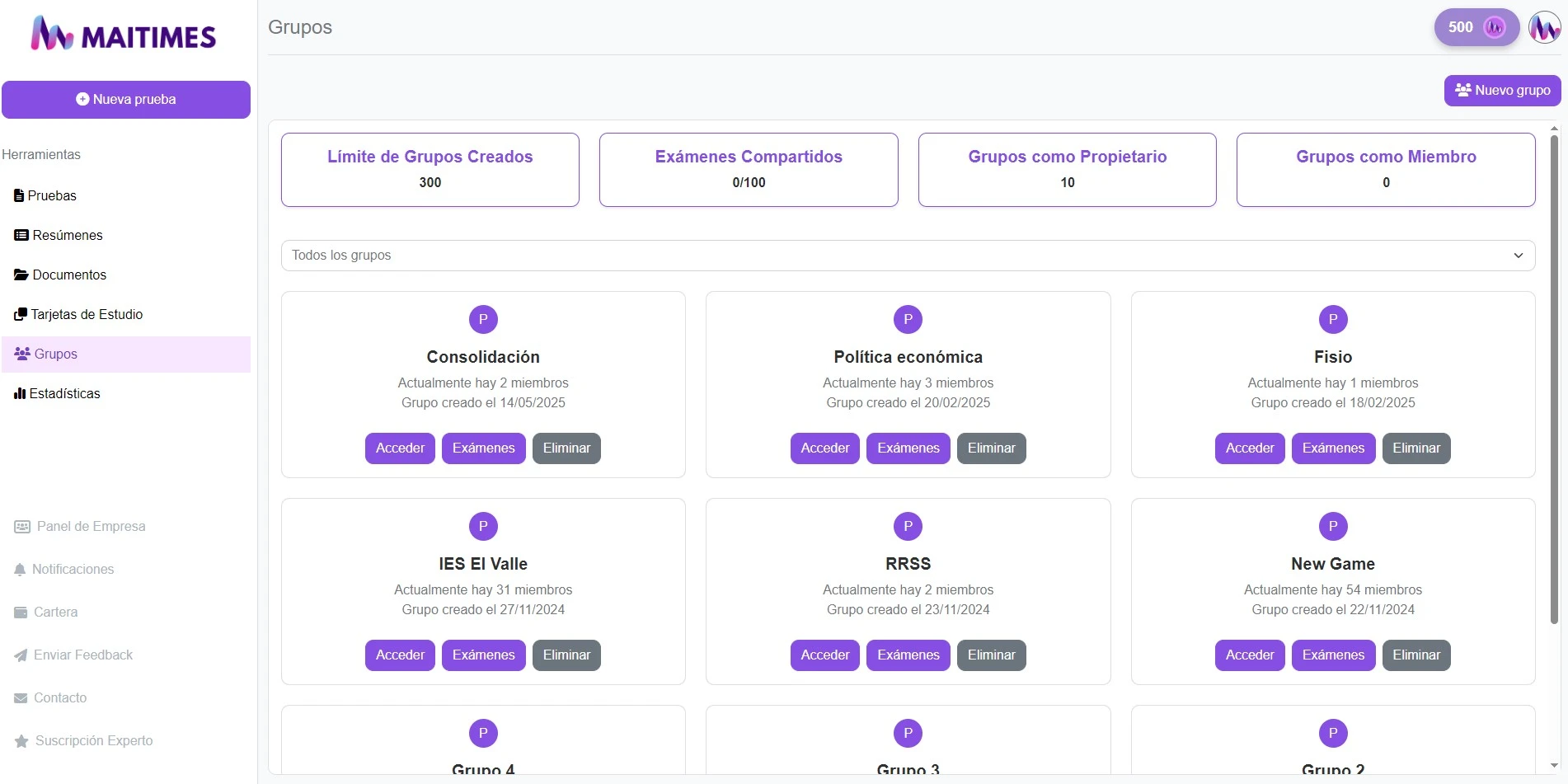This screenshot has width=1568, height=784.
Task: Expand the group filter chevron
Action: coord(1519,255)
